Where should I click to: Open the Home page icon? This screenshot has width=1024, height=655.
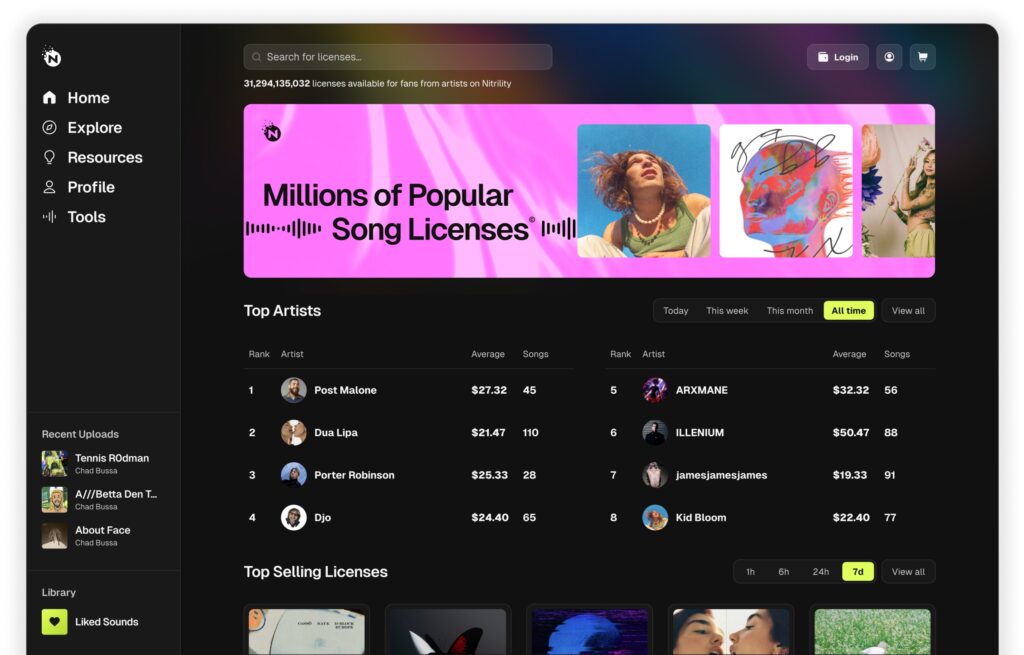49,98
